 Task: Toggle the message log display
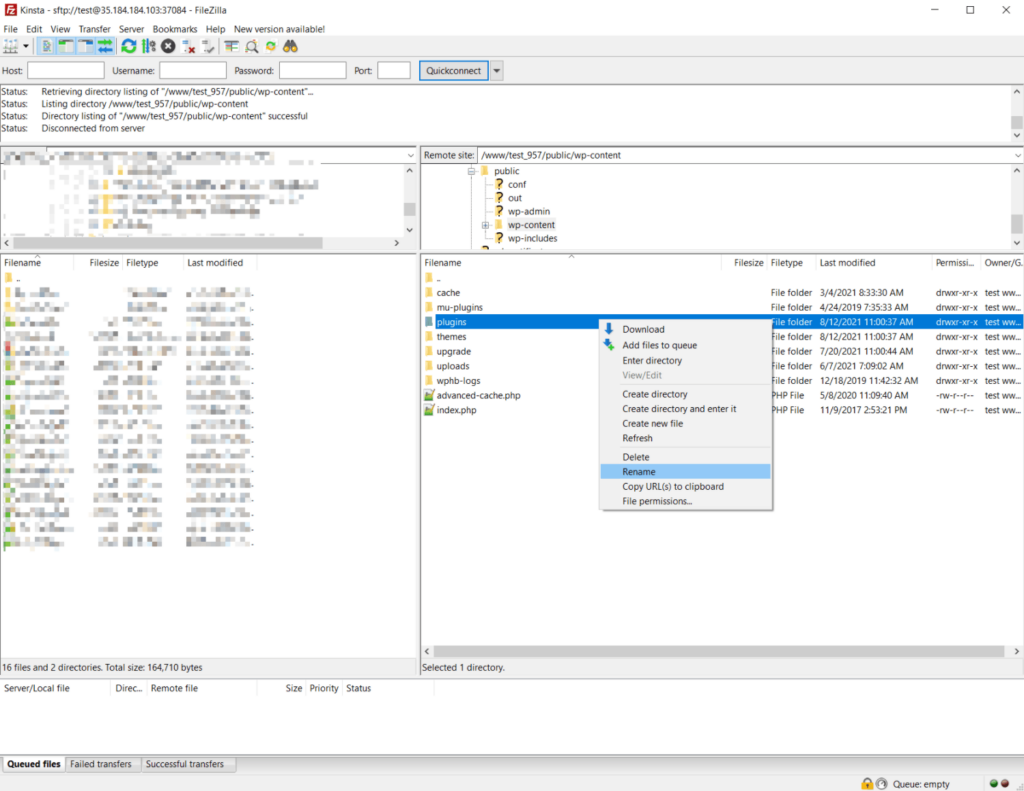[46, 47]
